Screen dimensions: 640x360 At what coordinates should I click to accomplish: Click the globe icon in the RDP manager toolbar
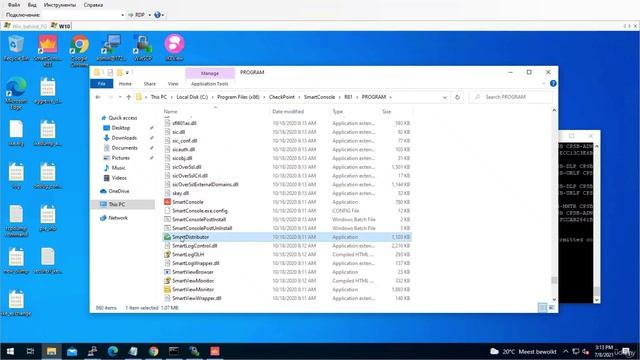coord(157,15)
